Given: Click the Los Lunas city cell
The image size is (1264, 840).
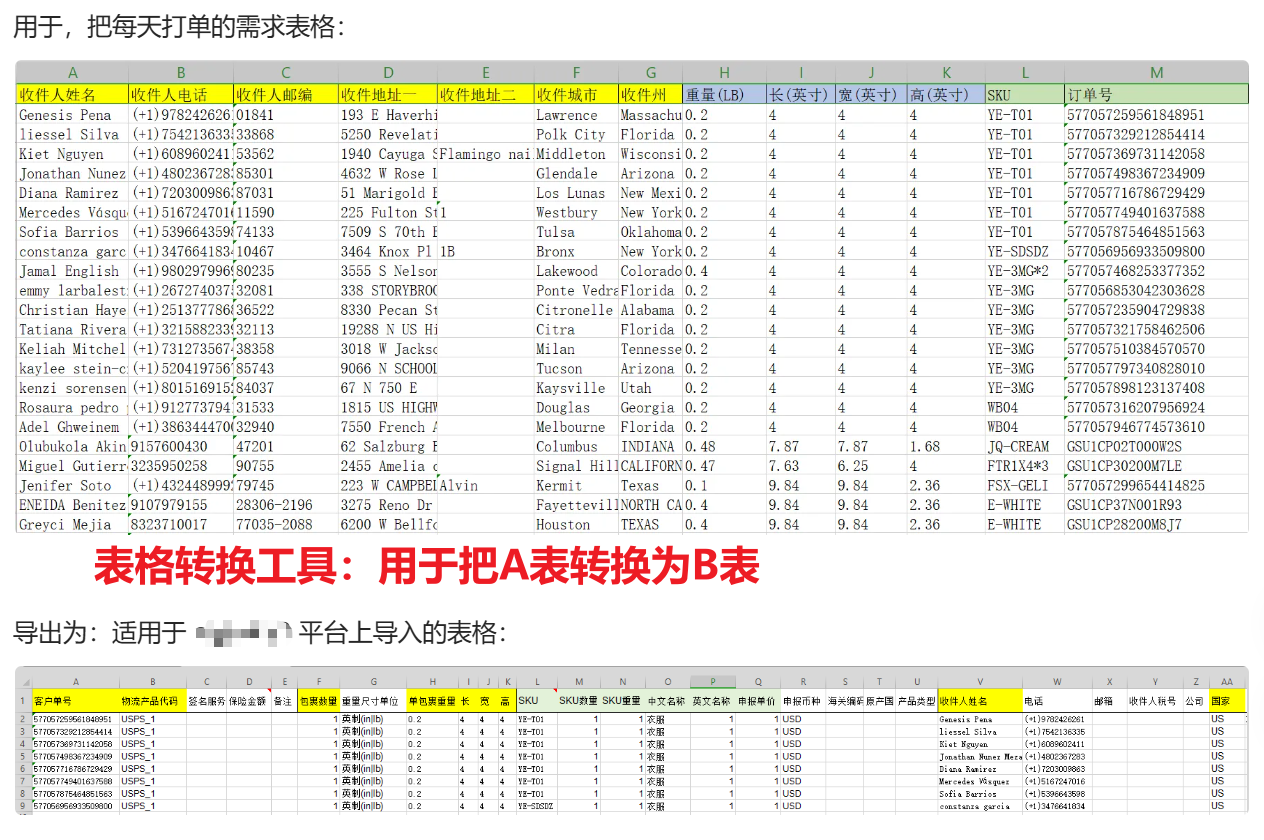Looking at the screenshot, I should point(576,193).
